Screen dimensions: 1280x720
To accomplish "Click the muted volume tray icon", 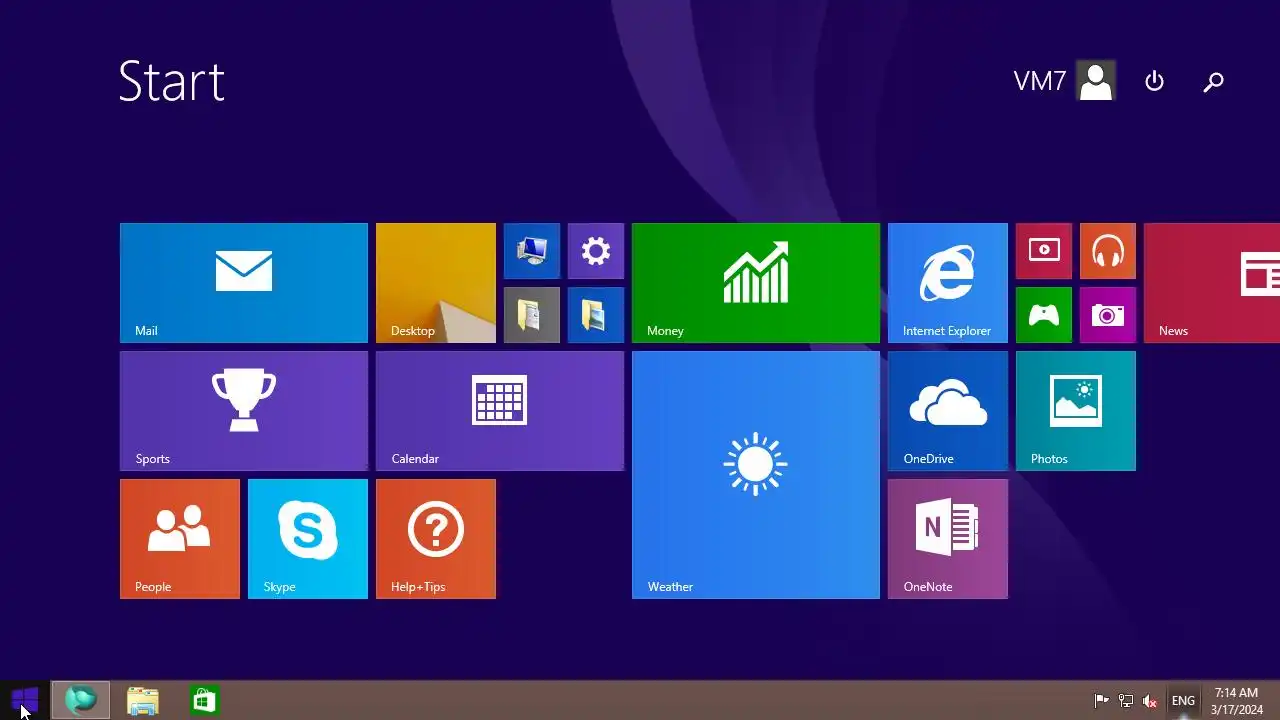I will 1150,701.
